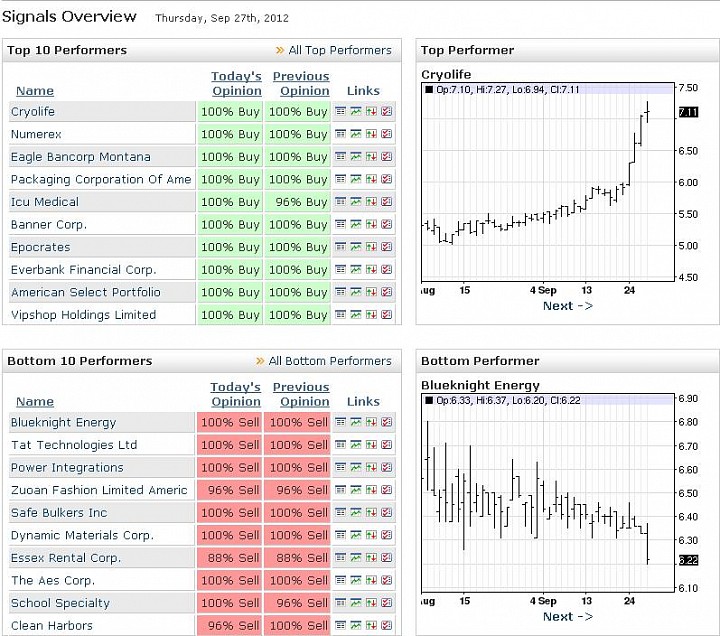Open the American Select Portfolio link
720x636 pixels.
point(86,293)
